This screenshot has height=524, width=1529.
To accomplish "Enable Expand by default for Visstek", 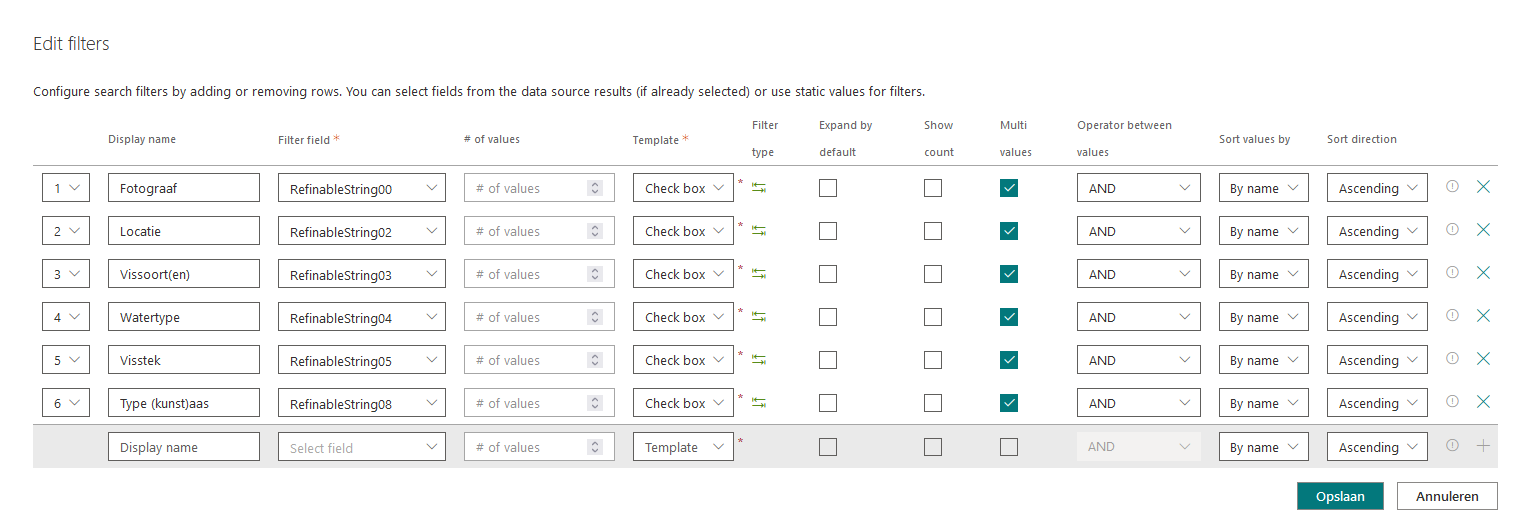I will coord(828,360).
